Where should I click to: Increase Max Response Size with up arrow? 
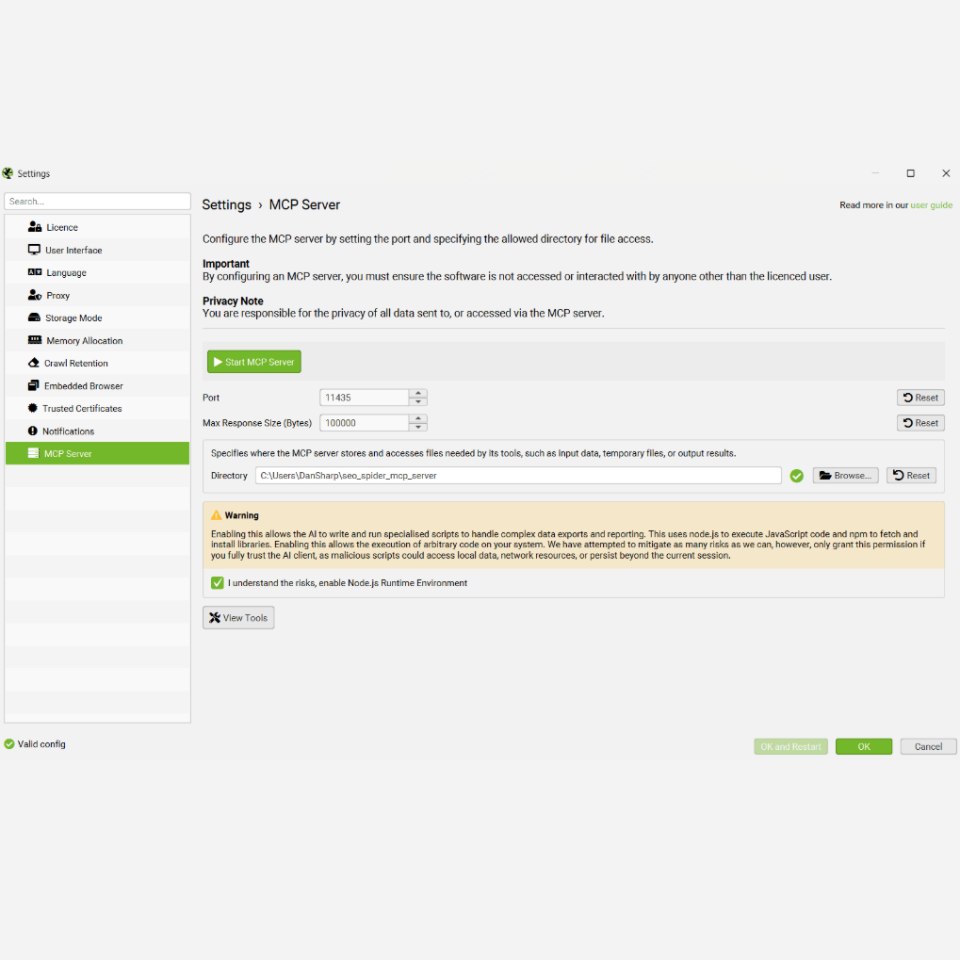(418, 418)
